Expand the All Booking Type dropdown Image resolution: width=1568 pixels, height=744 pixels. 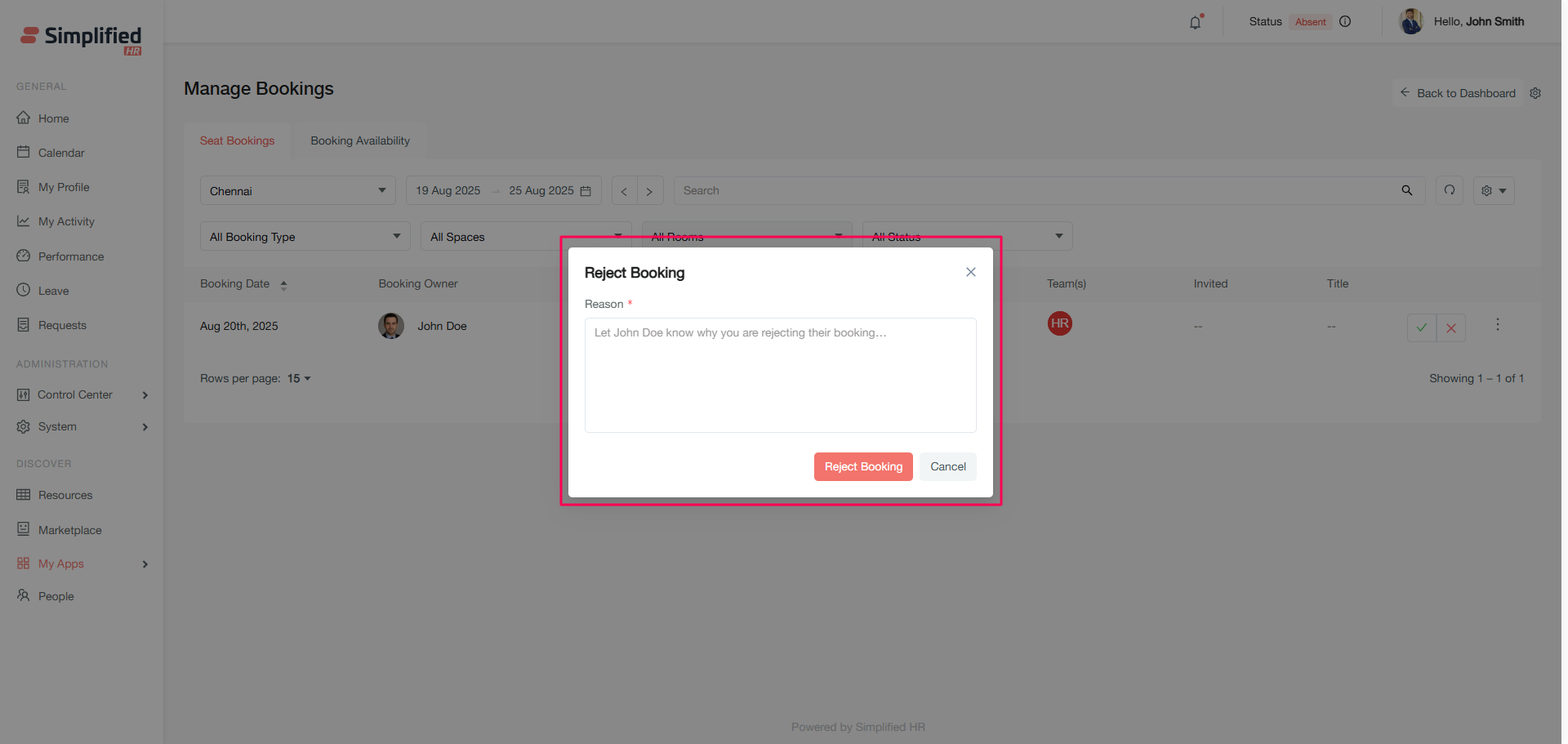(x=305, y=237)
